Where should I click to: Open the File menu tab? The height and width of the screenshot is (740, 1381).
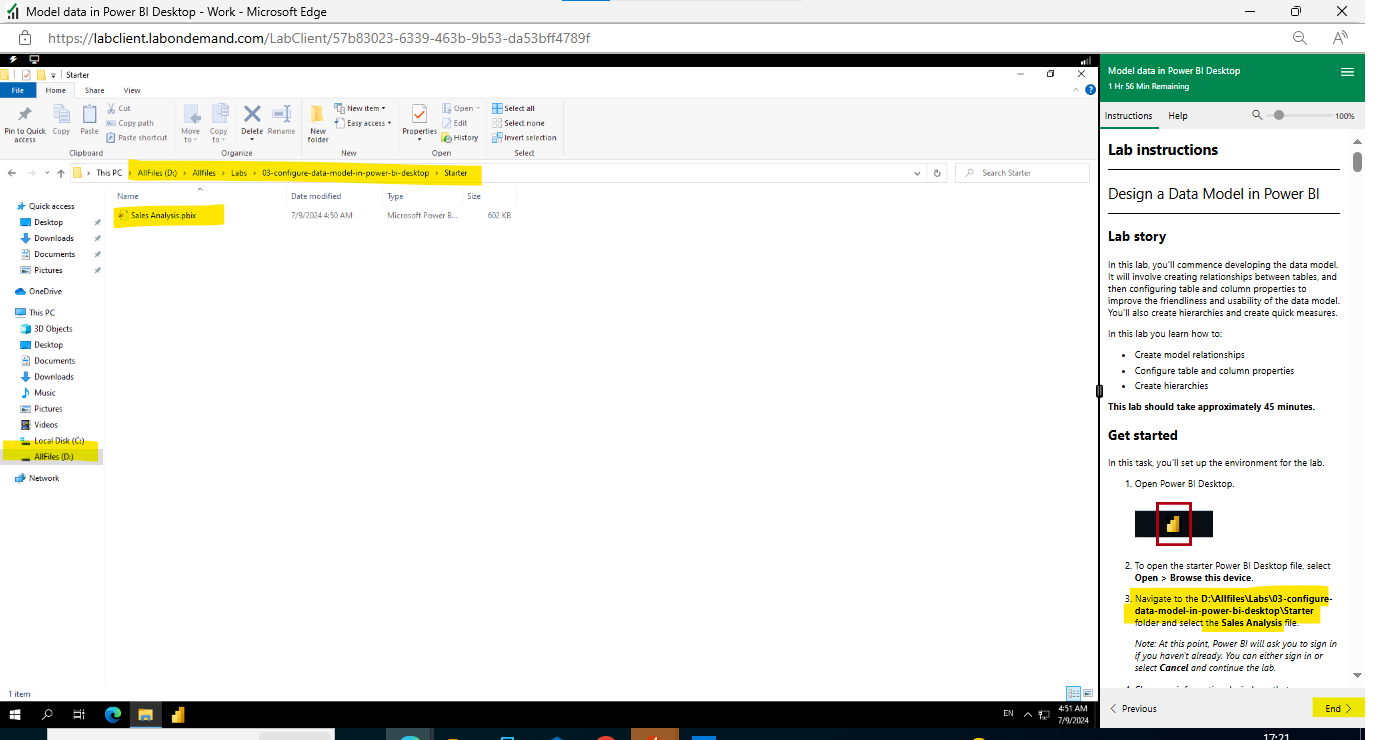pyautogui.click(x=17, y=90)
